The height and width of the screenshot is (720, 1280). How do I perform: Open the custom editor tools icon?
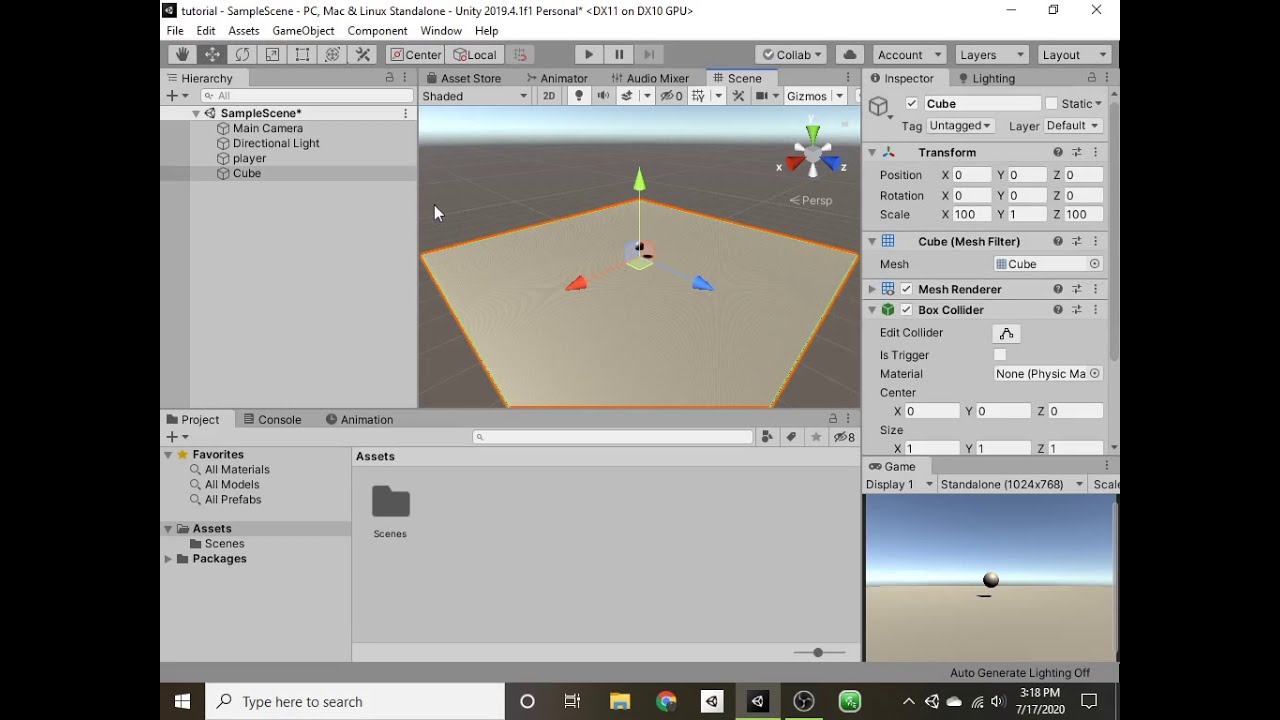363,55
